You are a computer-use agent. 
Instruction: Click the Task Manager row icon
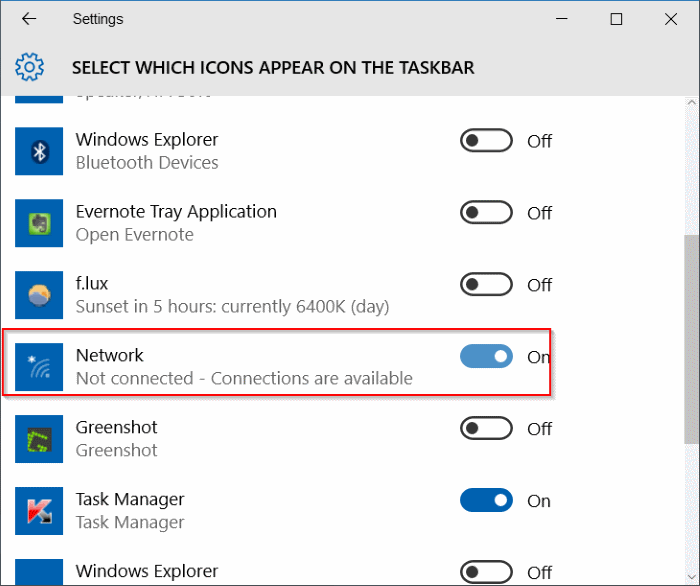pos(39,511)
